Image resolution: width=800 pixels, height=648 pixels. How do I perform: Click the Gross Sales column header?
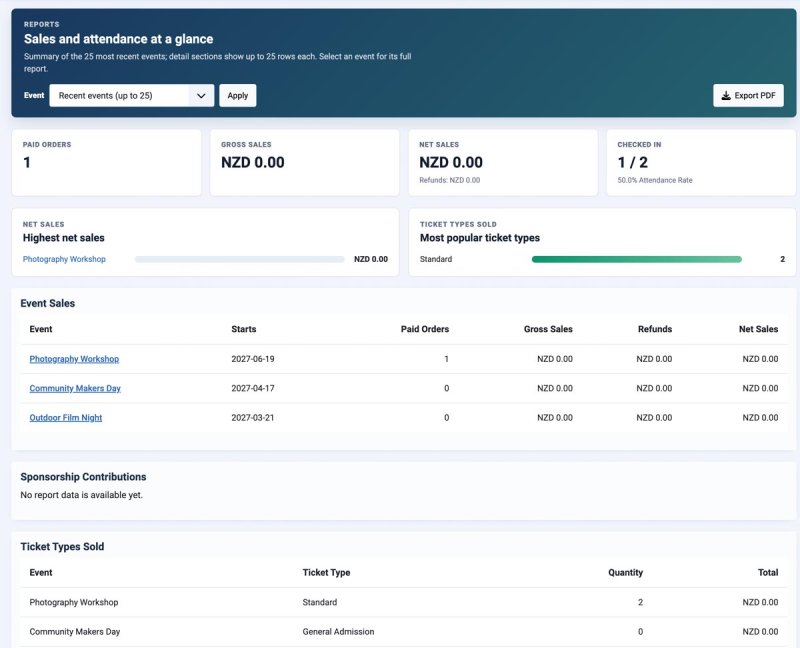coord(548,329)
